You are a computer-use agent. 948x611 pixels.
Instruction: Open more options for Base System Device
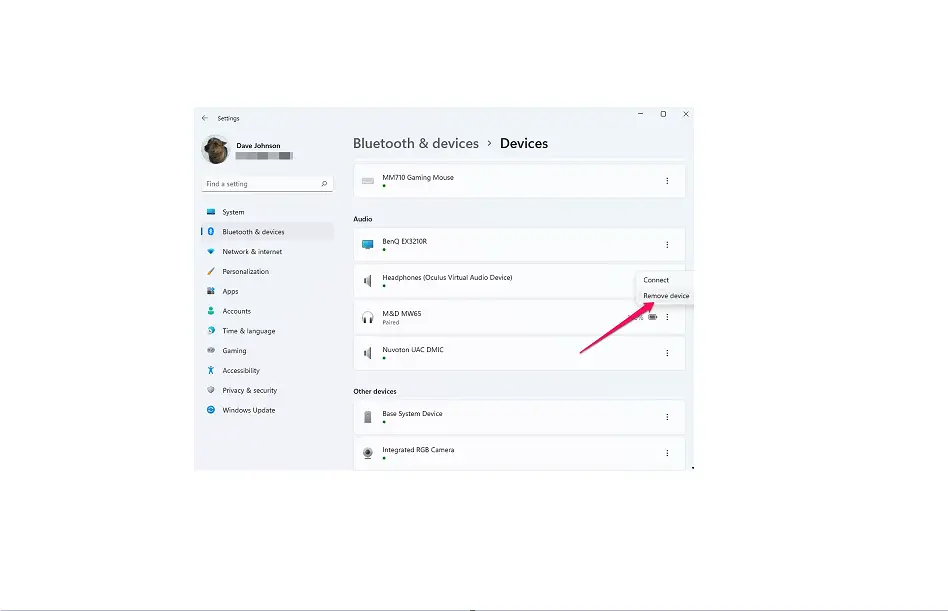pos(667,417)
